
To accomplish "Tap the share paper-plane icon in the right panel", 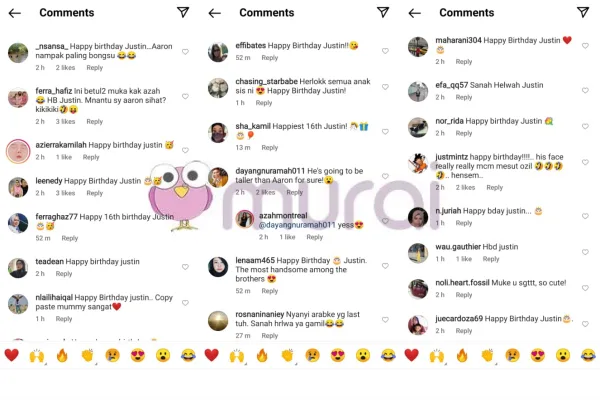I will (583, 12).
